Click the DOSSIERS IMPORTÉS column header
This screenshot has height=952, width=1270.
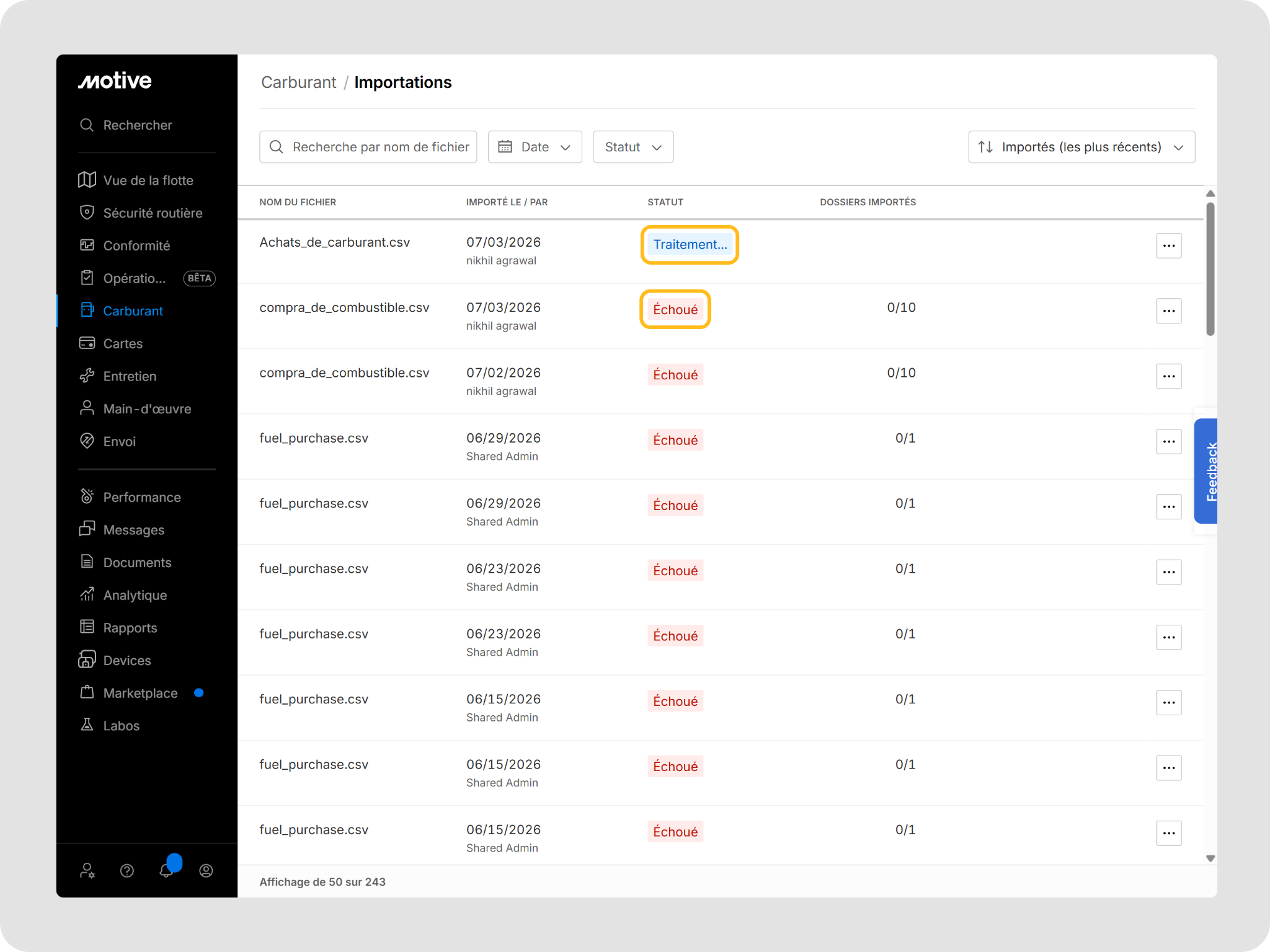click(x=868, y=202)
